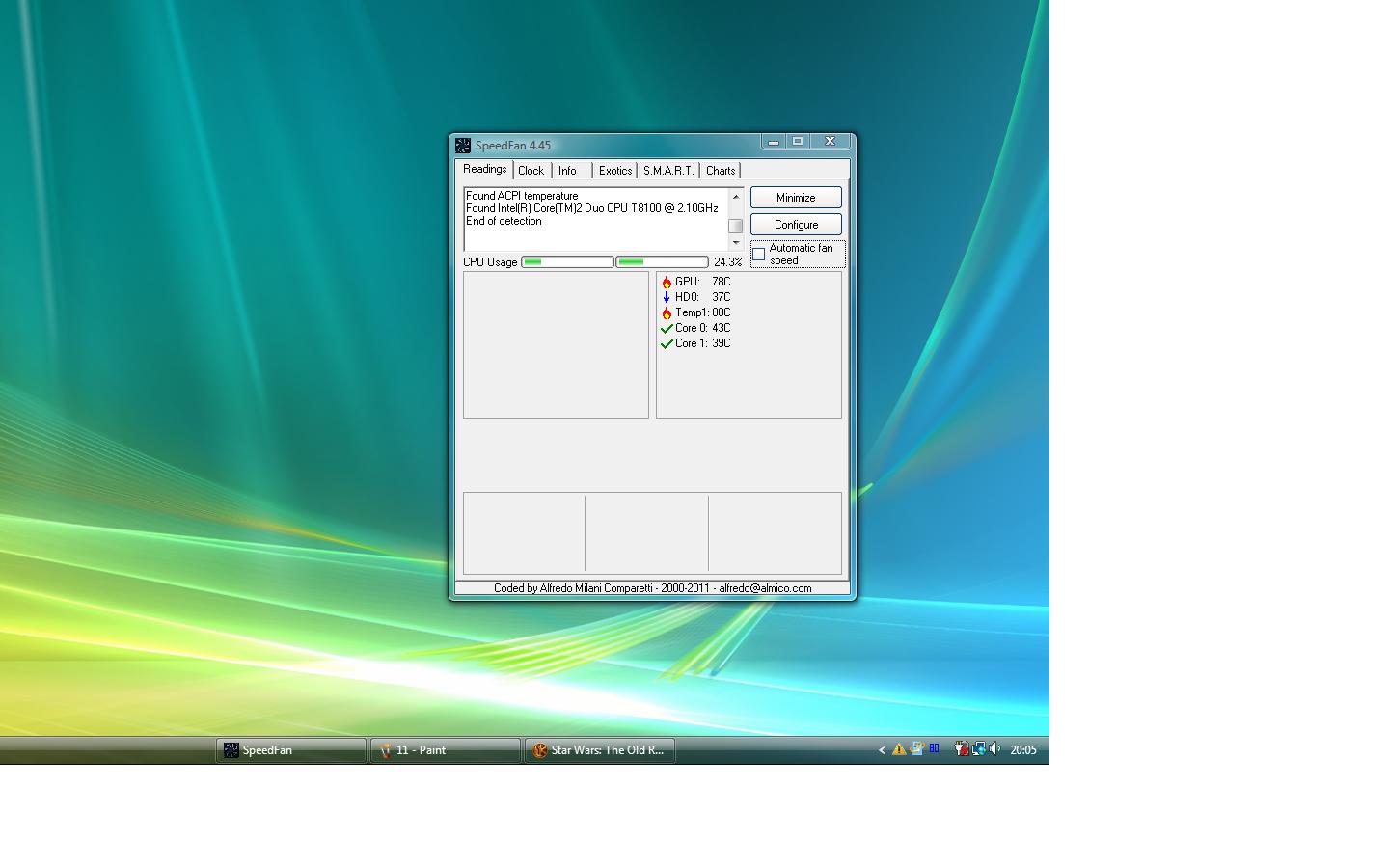
Task: Click the 'Coded by Alfredo Milani Comparetti' status bar
Action: (x=653, y=588)
